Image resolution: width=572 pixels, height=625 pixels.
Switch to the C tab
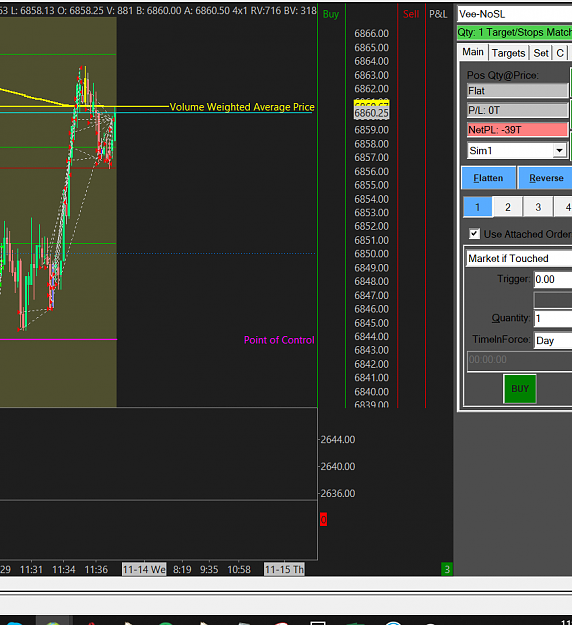pos(560,53)
